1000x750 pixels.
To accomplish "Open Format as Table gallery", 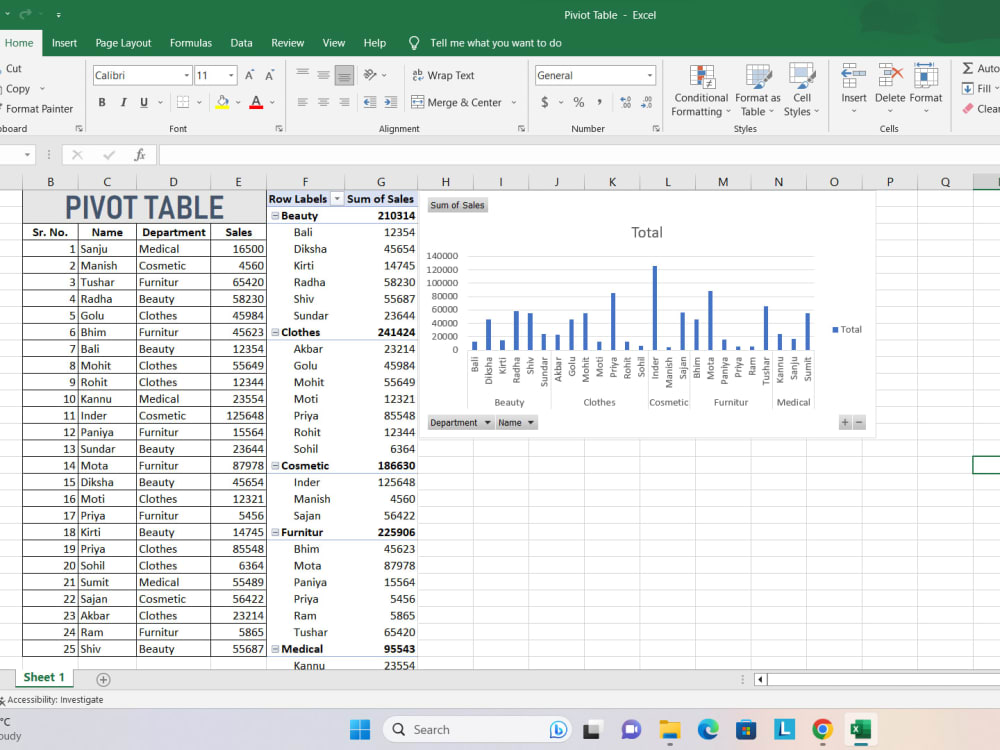I will click(758, 90).
